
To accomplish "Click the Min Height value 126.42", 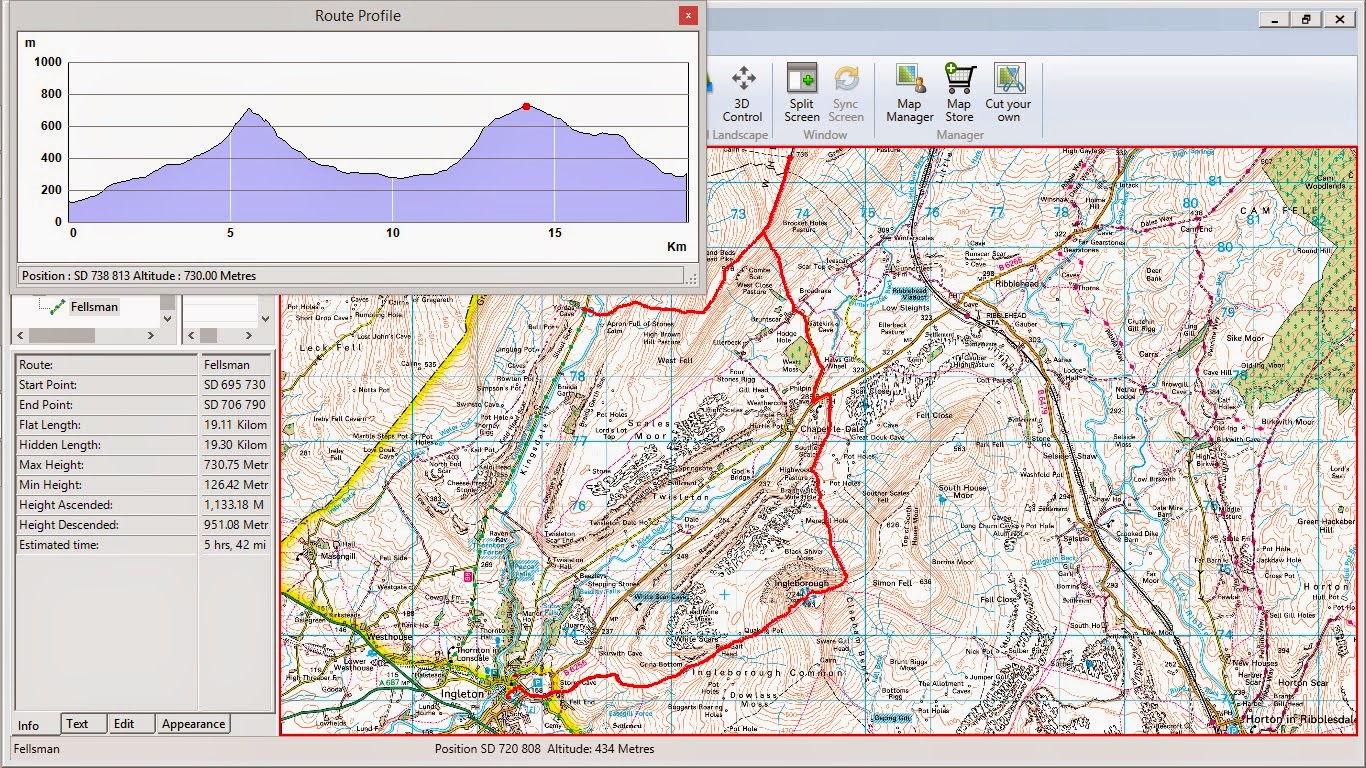I will (235, 485).
